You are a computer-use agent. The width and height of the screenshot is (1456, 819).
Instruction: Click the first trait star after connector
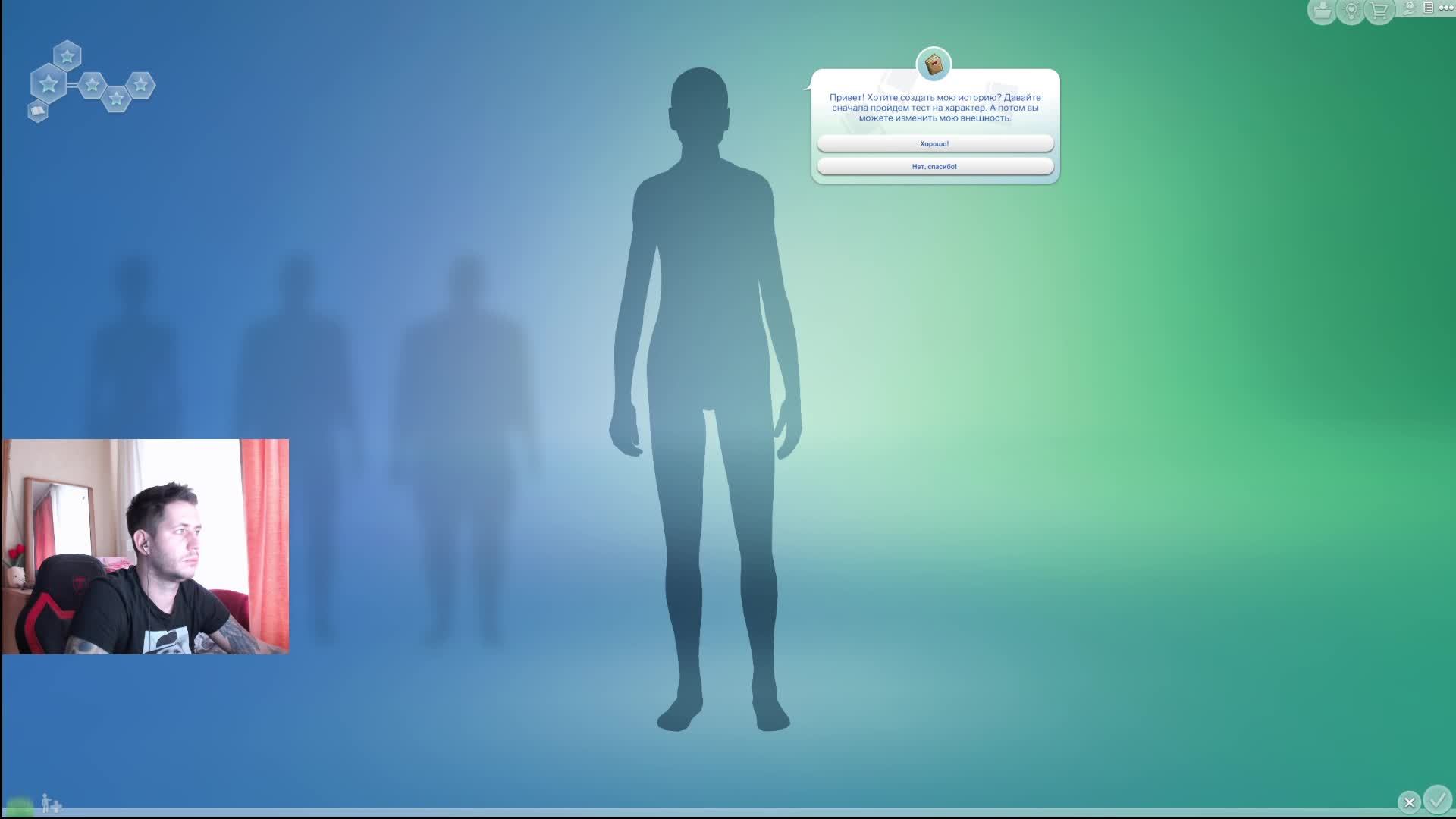[92, 84]
